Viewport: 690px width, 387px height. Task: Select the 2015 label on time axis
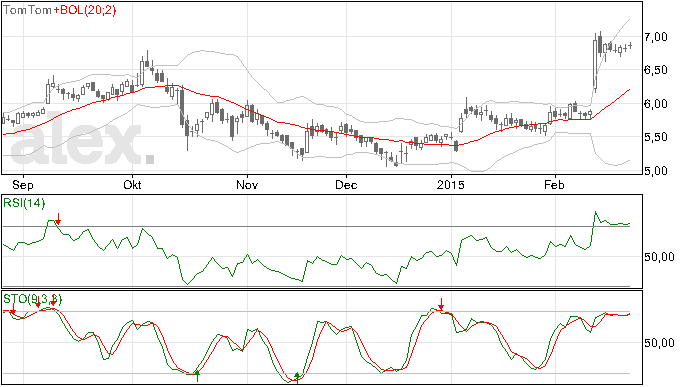pos(451,184)
